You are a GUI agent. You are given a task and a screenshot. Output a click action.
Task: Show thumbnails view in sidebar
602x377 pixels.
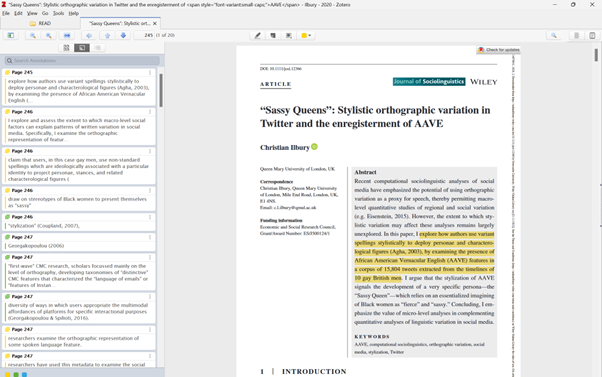pyautogui.click(x=66, y=48)
